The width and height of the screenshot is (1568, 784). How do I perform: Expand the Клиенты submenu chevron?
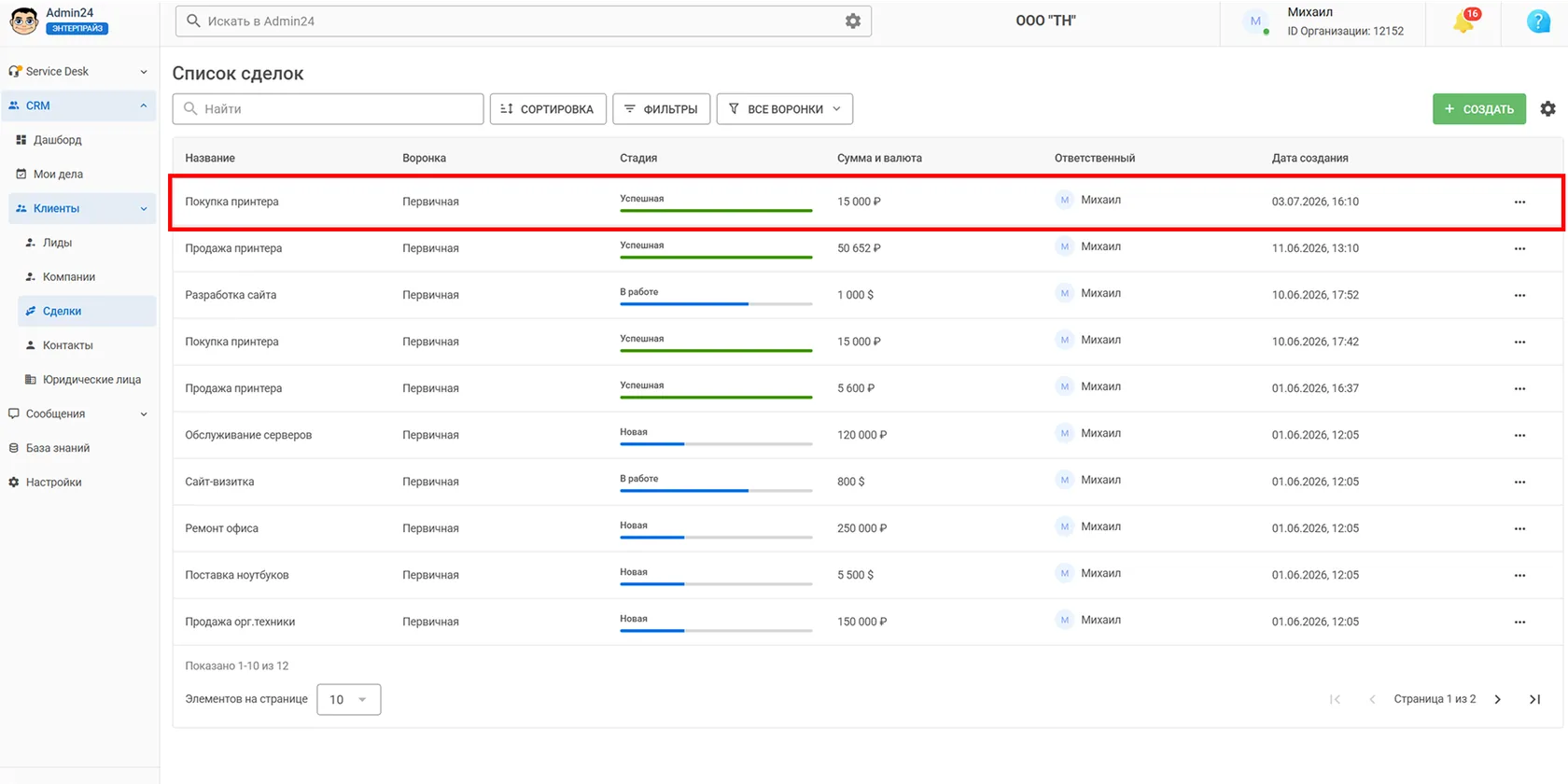point(144,208)
